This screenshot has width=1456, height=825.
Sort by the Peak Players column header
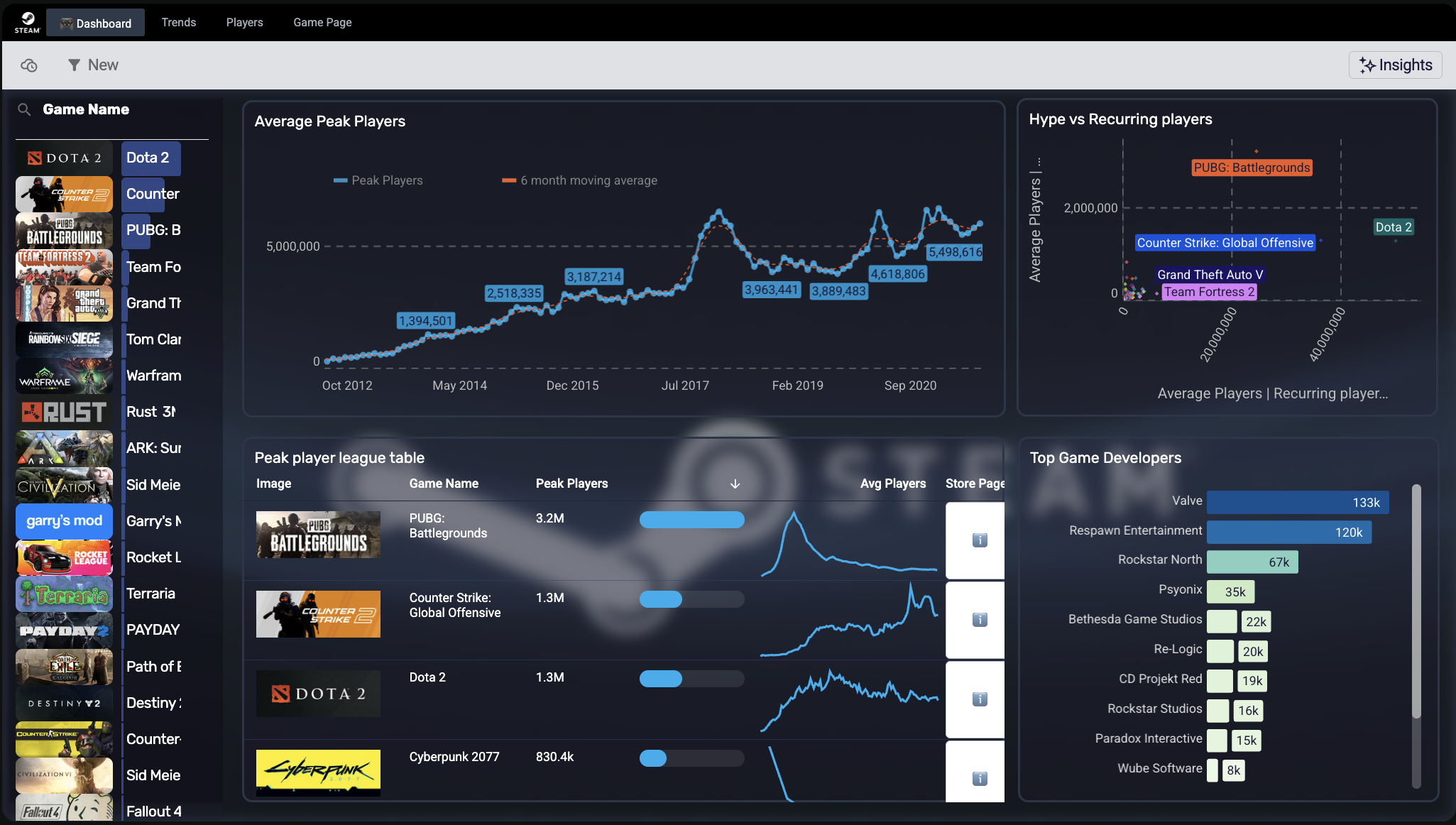click(571, 483)
